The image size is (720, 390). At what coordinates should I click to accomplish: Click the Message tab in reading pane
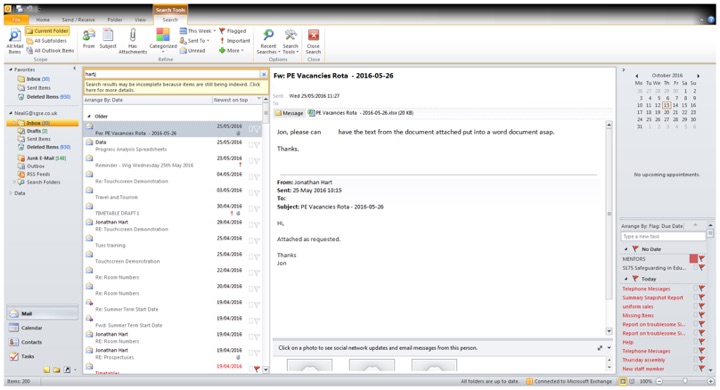pos(289,113)
